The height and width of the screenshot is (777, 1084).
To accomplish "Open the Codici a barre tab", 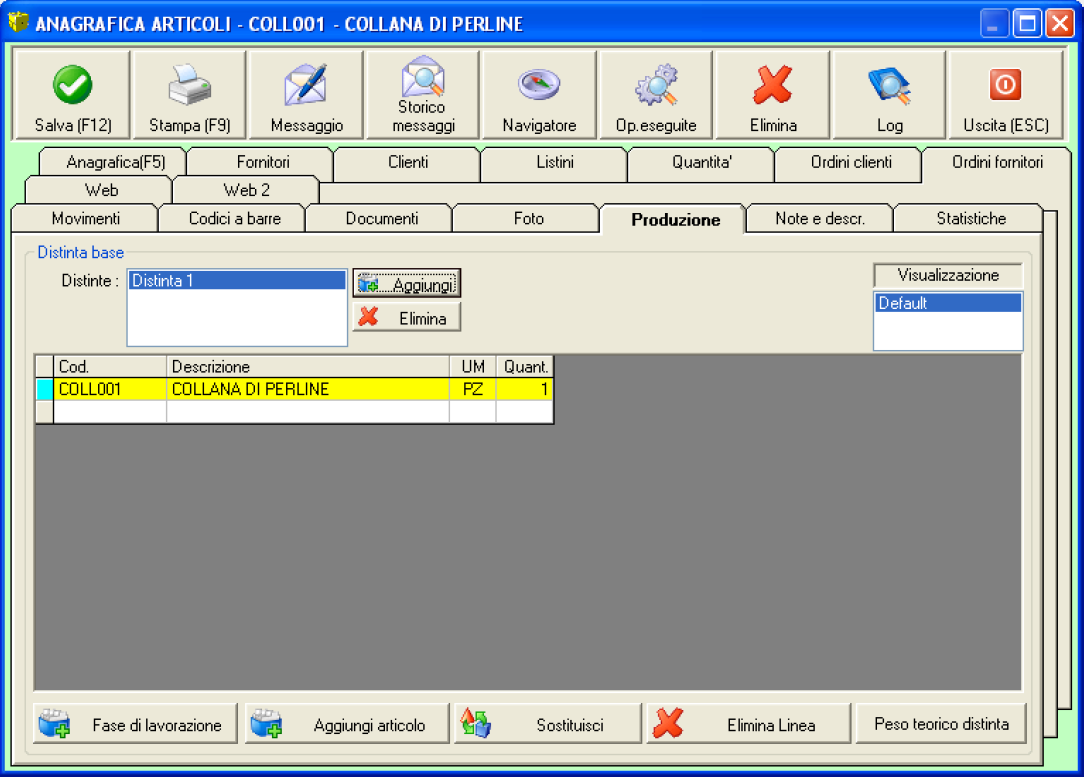I will click(x=234, y=219).
